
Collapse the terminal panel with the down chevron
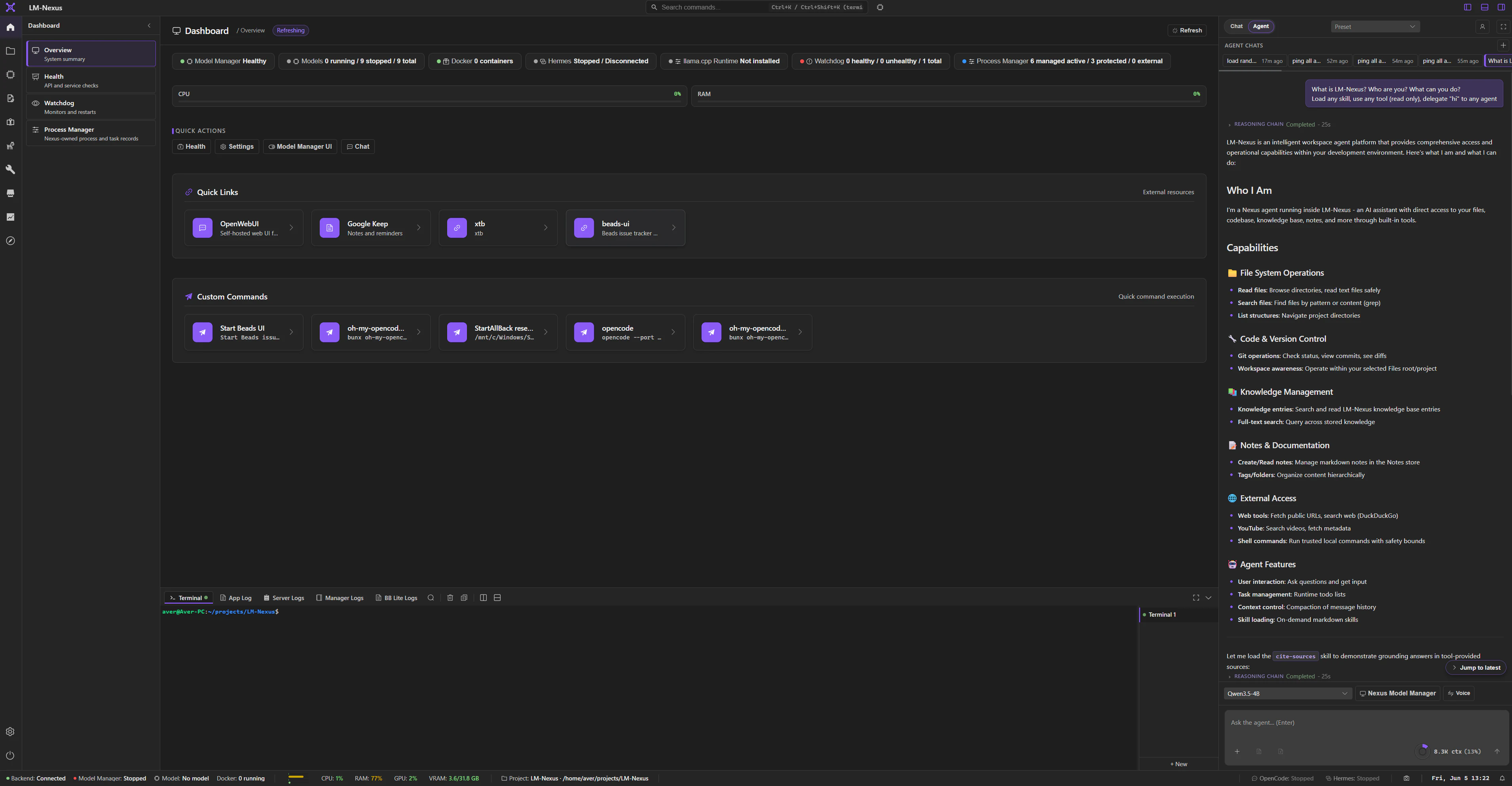click(x=1208, y=598)
